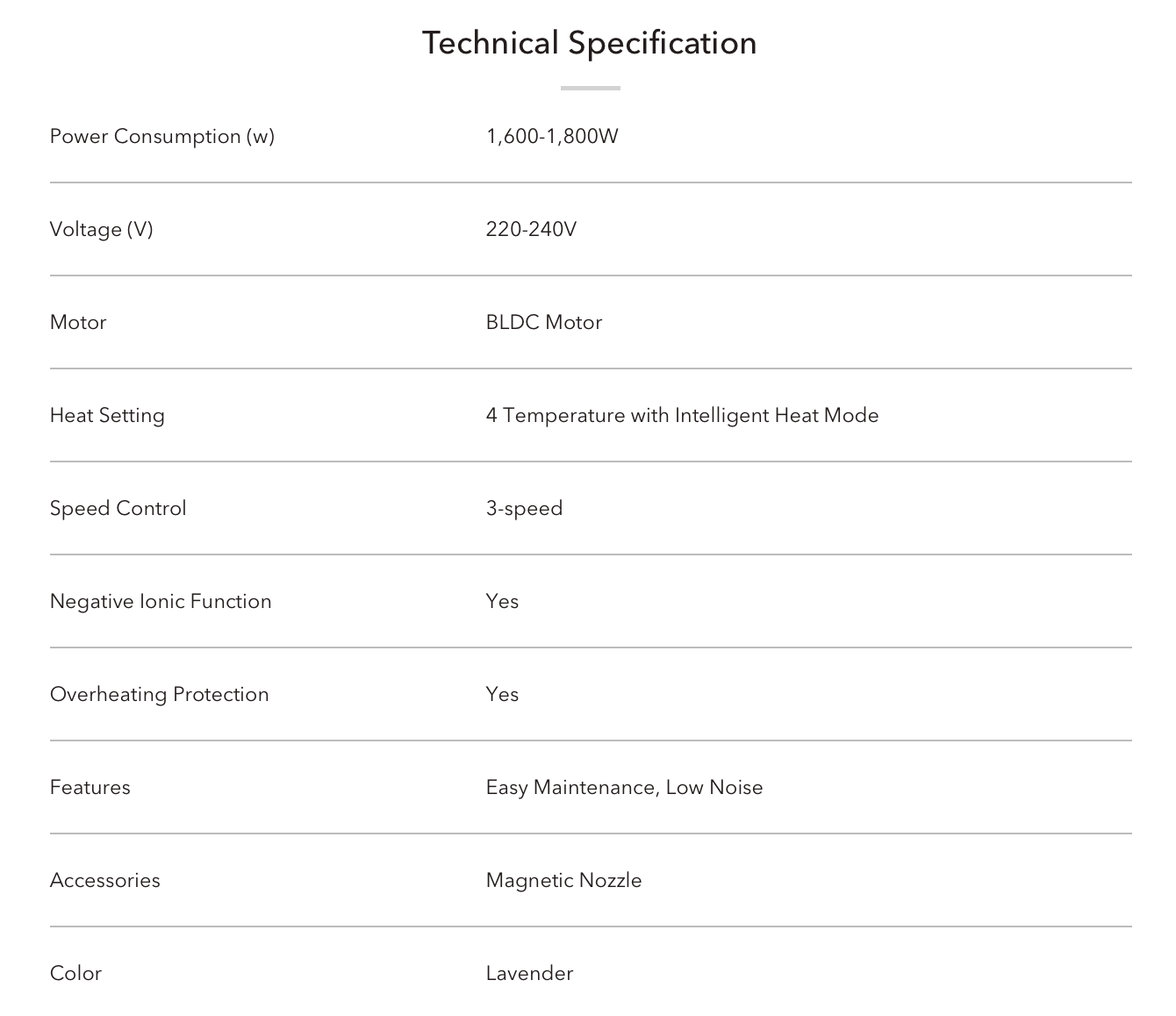
Task: Select the Speed Control label
Action: [x=118, y=509]
